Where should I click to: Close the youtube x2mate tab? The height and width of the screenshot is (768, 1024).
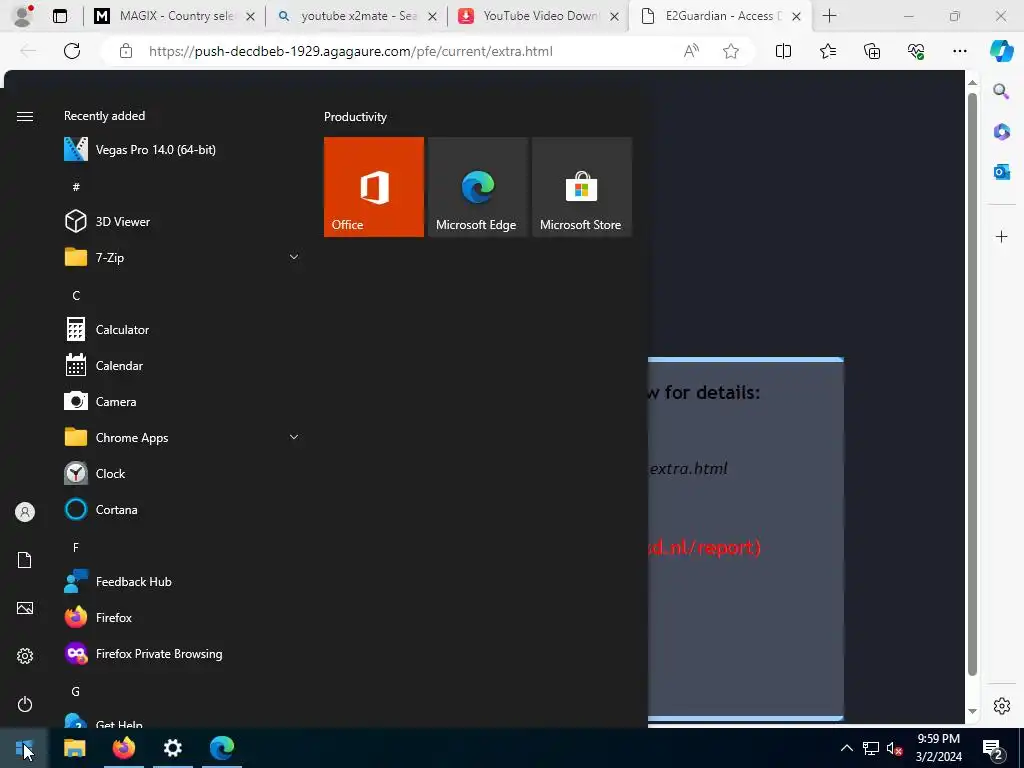[432, 17]
